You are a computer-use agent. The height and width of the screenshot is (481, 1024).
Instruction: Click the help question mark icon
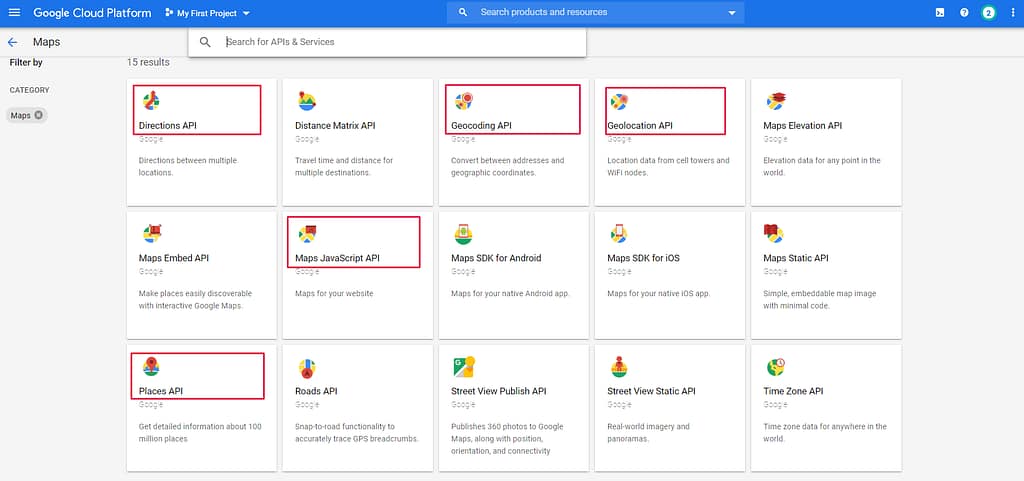(964, 13)
